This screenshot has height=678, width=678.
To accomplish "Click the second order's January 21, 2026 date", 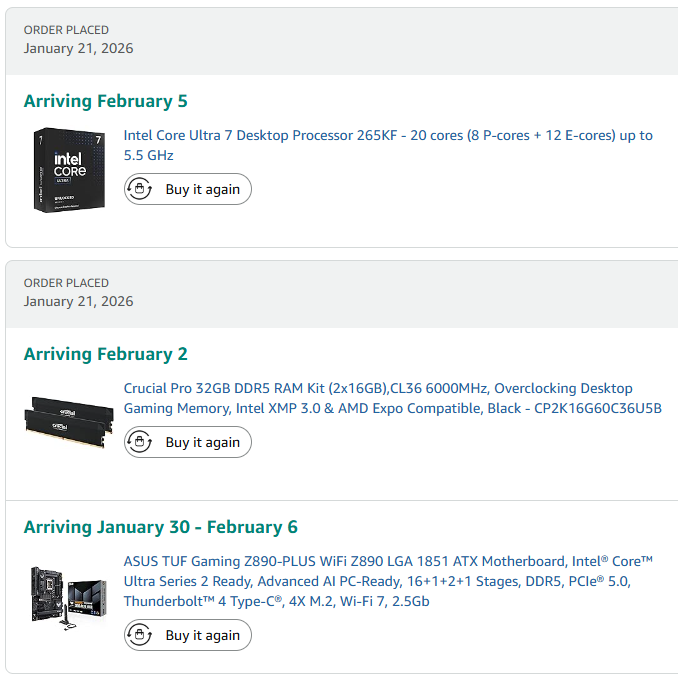I will [78, 301].
